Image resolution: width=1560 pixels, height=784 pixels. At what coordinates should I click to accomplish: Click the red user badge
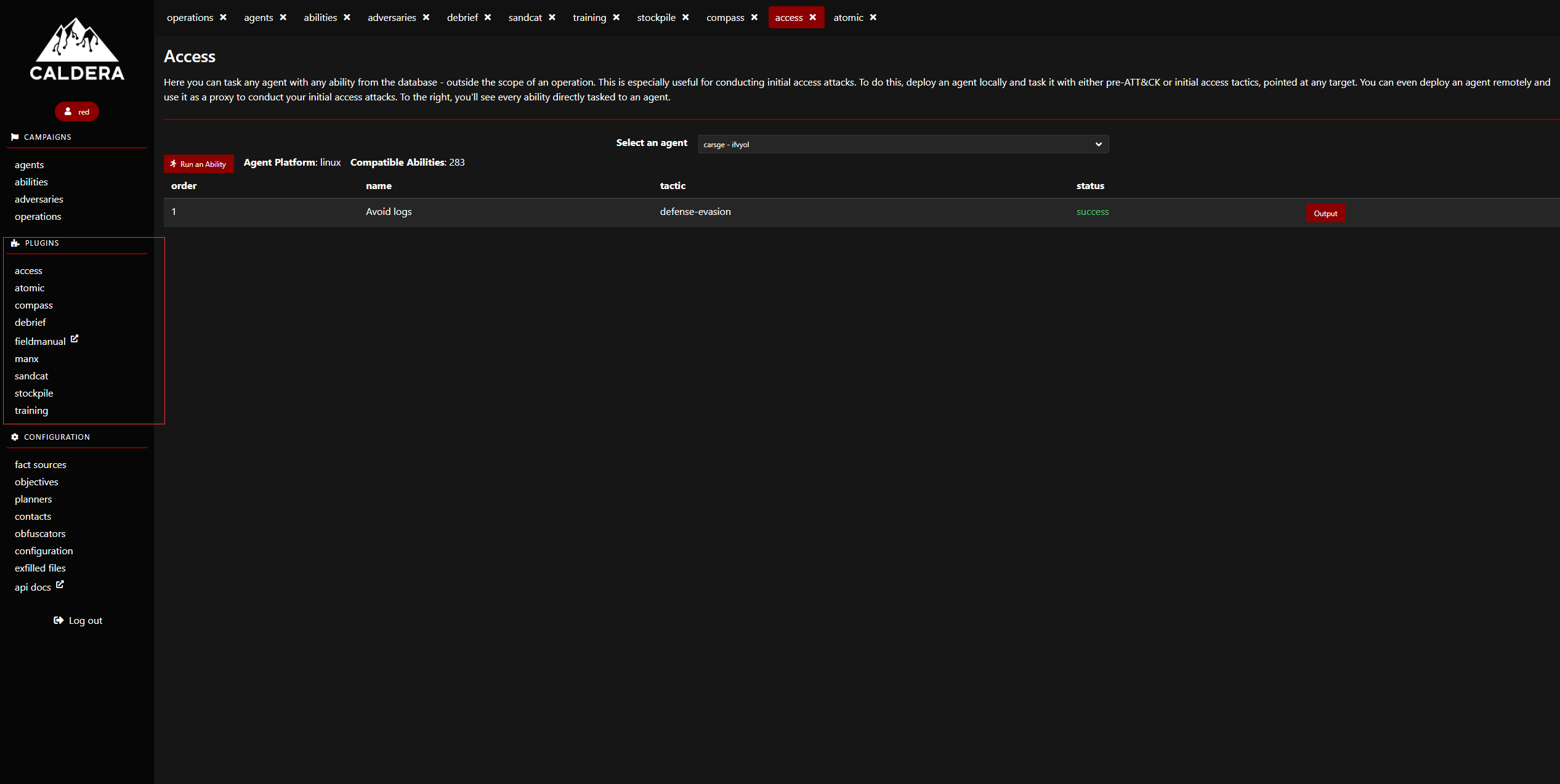click(x=77, y=111)
